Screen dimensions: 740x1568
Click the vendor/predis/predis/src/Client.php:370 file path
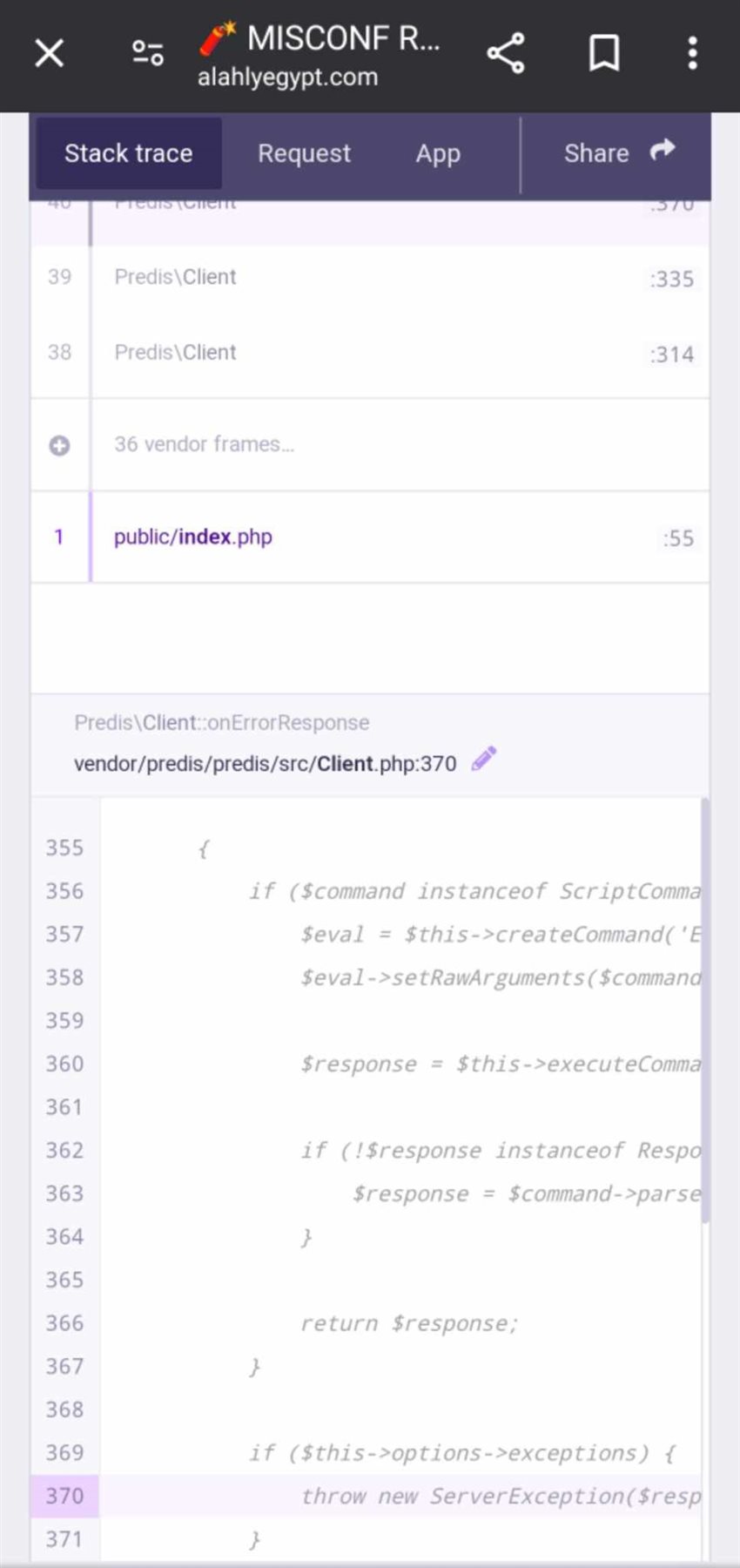265,764
